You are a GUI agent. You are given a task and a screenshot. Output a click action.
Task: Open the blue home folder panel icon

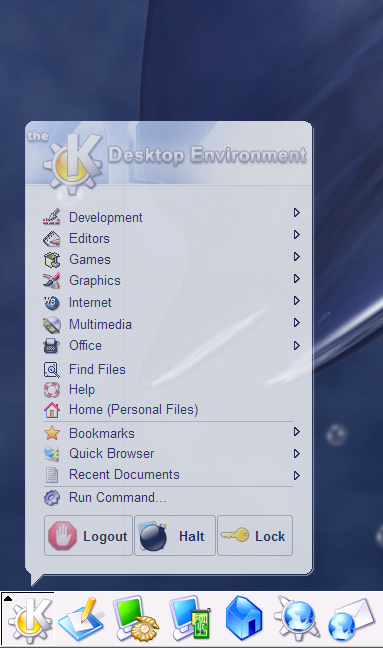244,619
